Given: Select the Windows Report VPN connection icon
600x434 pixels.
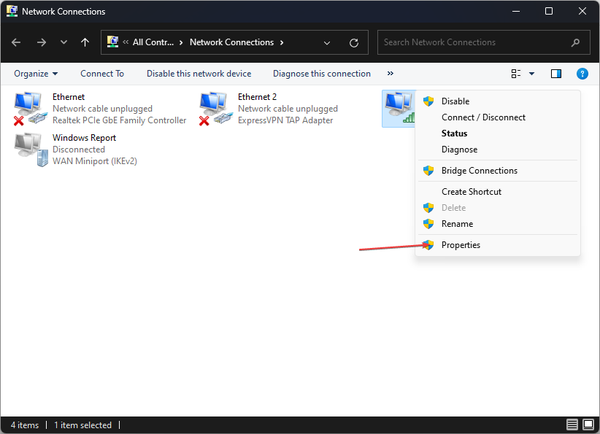Looking at the screenshot, I should 31,150.
